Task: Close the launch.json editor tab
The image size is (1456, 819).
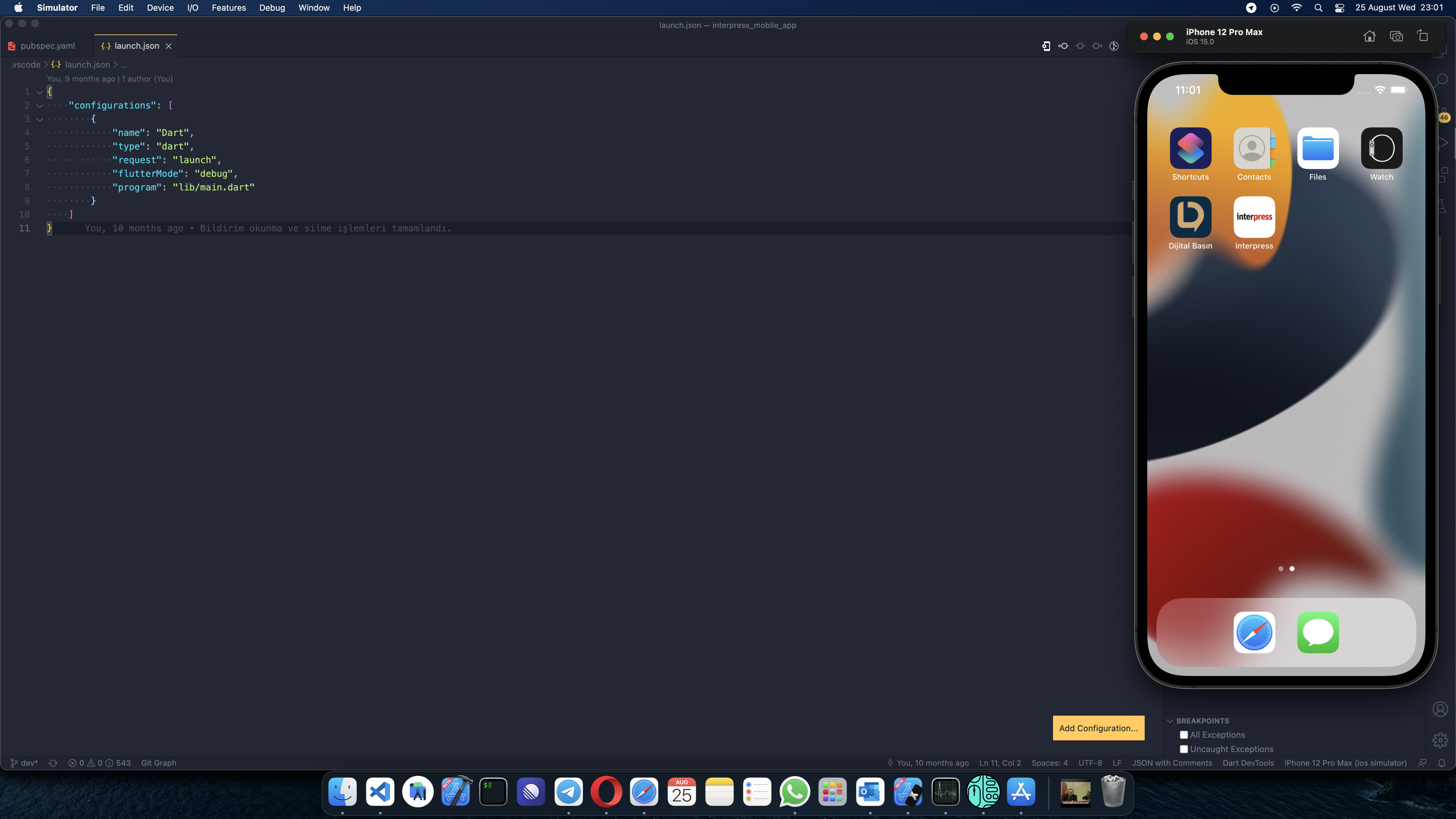Action: (168, 46)
